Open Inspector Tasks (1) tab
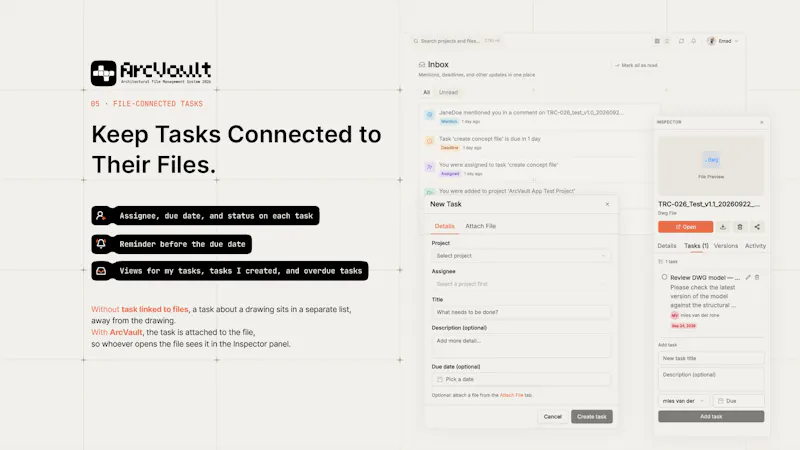Image resolution: width=800 pixels, height=450 pixels. [696, 246]
